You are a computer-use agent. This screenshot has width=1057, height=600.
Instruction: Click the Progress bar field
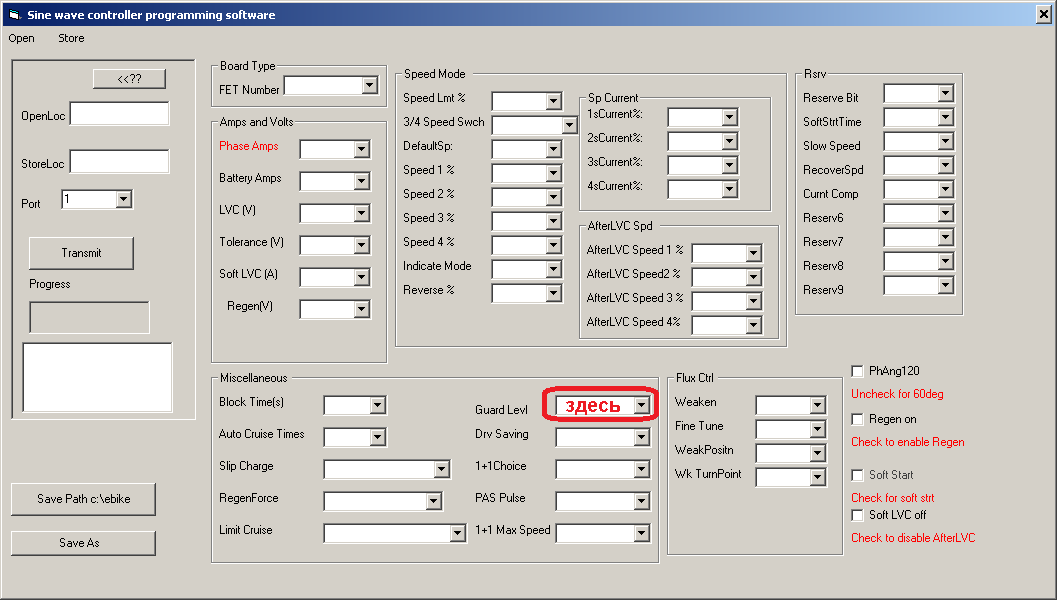point(89,317)
